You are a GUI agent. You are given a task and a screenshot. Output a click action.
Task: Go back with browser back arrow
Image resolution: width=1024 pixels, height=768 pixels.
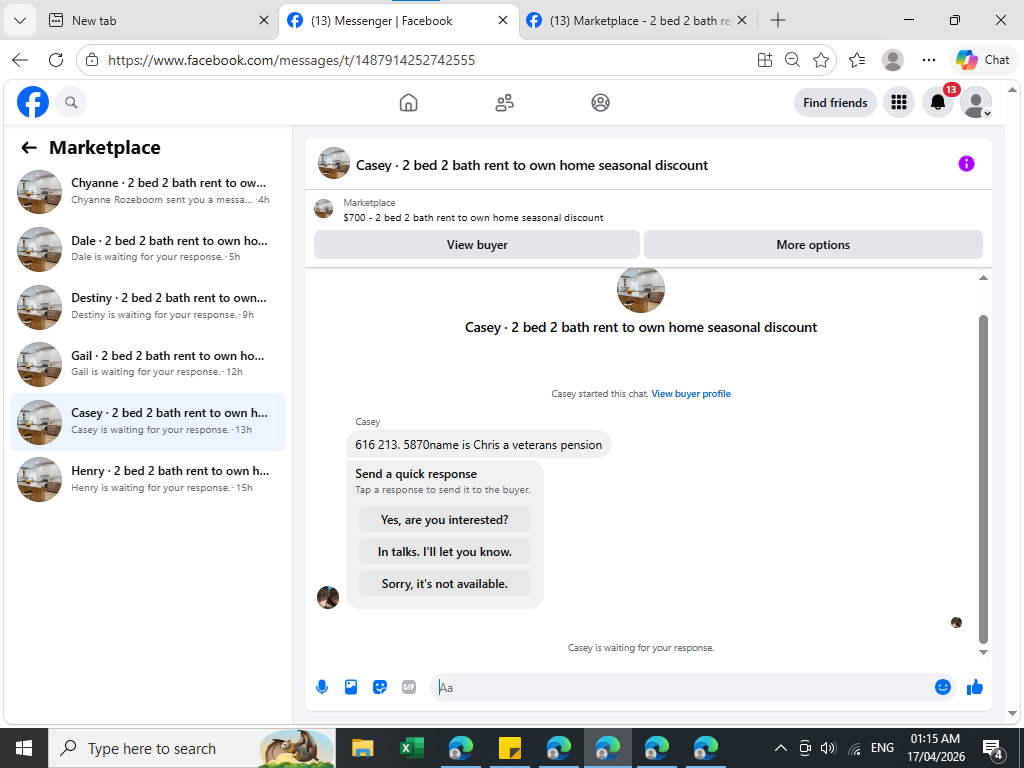(x=20, y=60)
